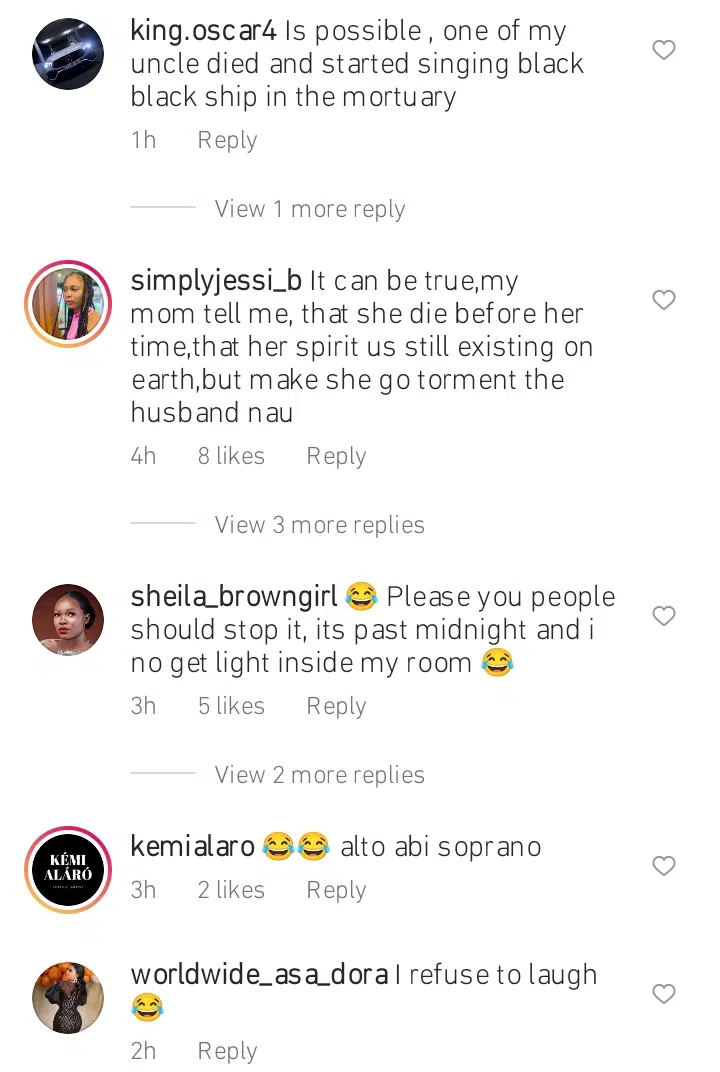Reply to king.oscar4's comment

[227, 141]
